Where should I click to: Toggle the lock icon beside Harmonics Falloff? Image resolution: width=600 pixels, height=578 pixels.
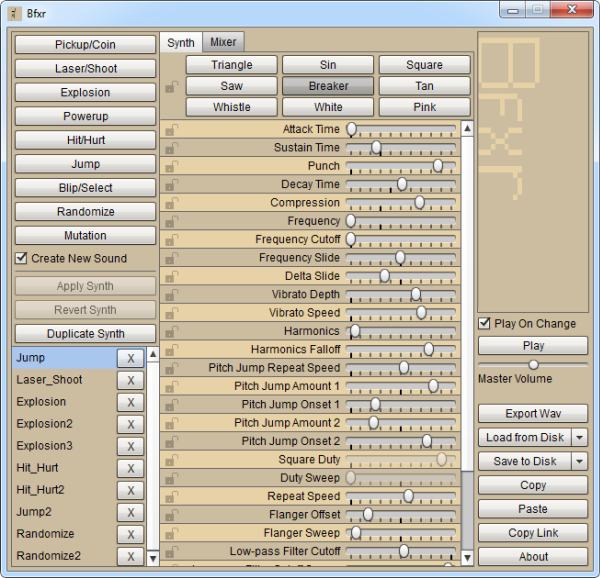pos(171,350)
